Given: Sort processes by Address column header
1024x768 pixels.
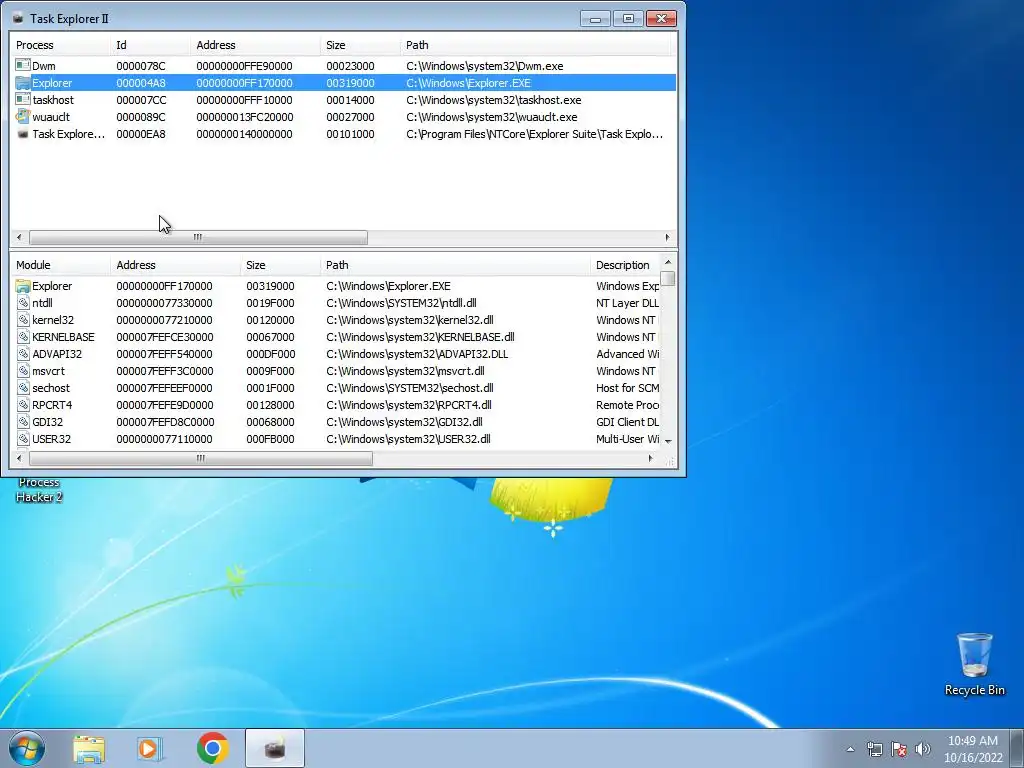Looking at the screenshot, I should point(255,45).
